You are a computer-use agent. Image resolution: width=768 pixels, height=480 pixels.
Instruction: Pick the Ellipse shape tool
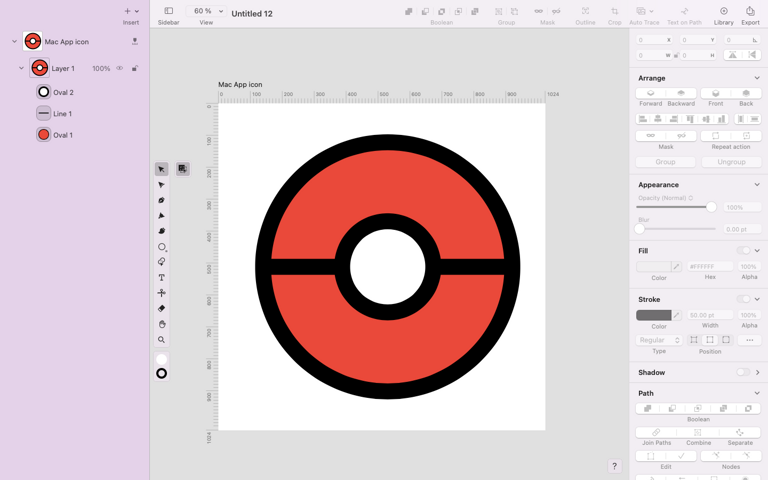coord(162,247)
